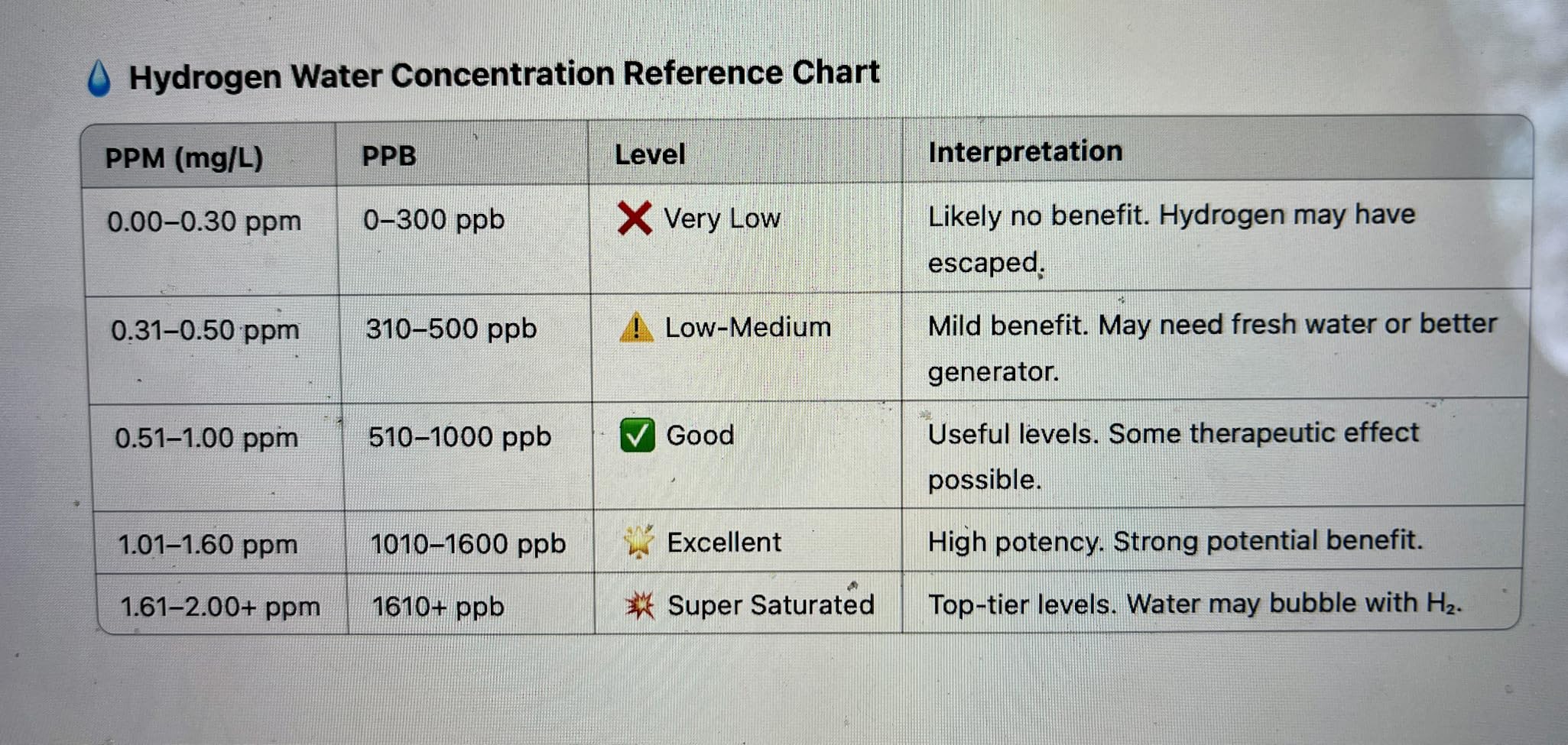
Task: Click the PPB column header
Action: click(x=389, y=157)
